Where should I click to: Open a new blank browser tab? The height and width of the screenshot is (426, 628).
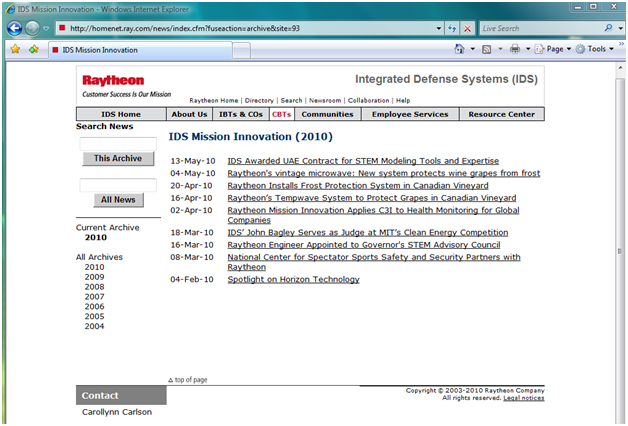tap(242, 51)
